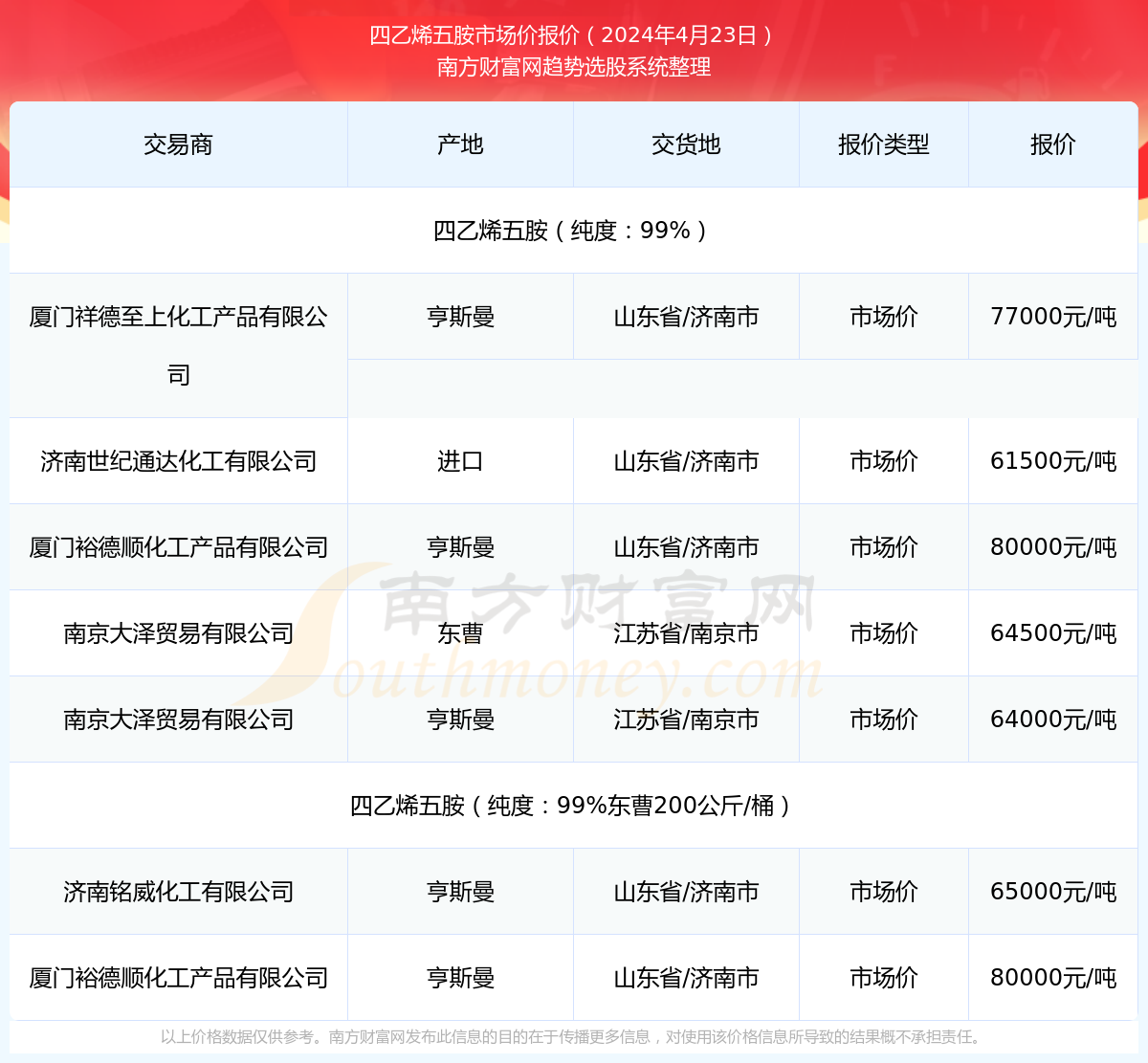1148x1063 pixels.
Task: Click 厦门裕德顺化工产品有限公司 under the 纯度:99% section
Action: pos(178,547)
